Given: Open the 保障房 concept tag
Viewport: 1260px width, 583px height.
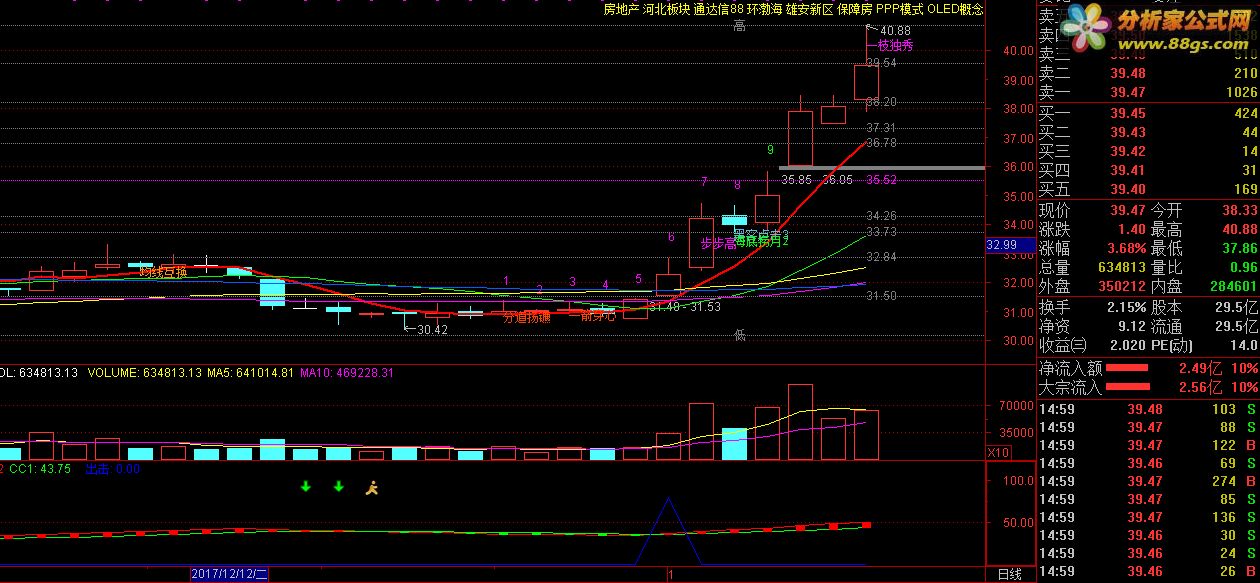Looking at the screenshot, I should point(855,9).
